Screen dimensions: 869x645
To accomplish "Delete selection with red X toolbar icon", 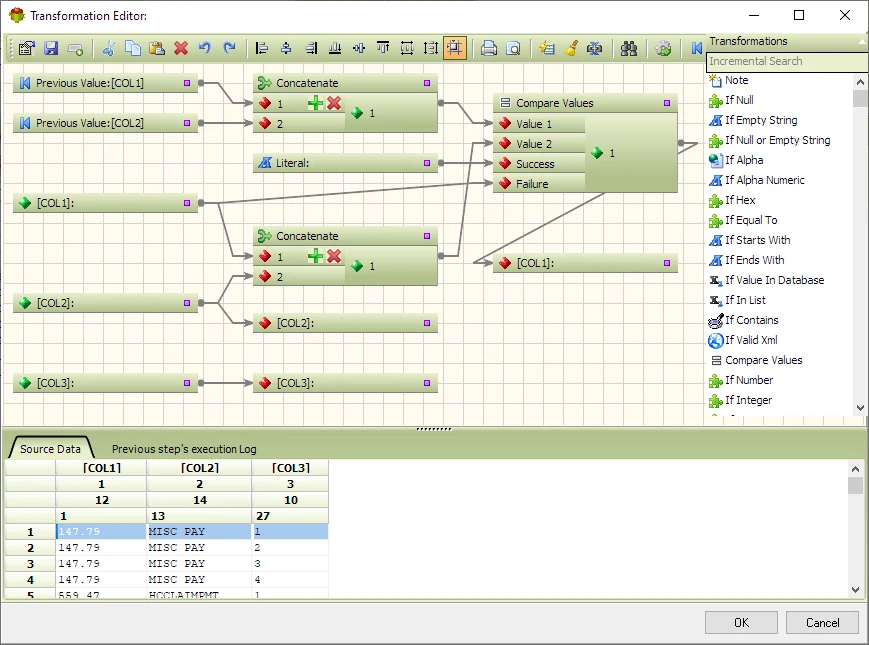I will coord(181,48).
